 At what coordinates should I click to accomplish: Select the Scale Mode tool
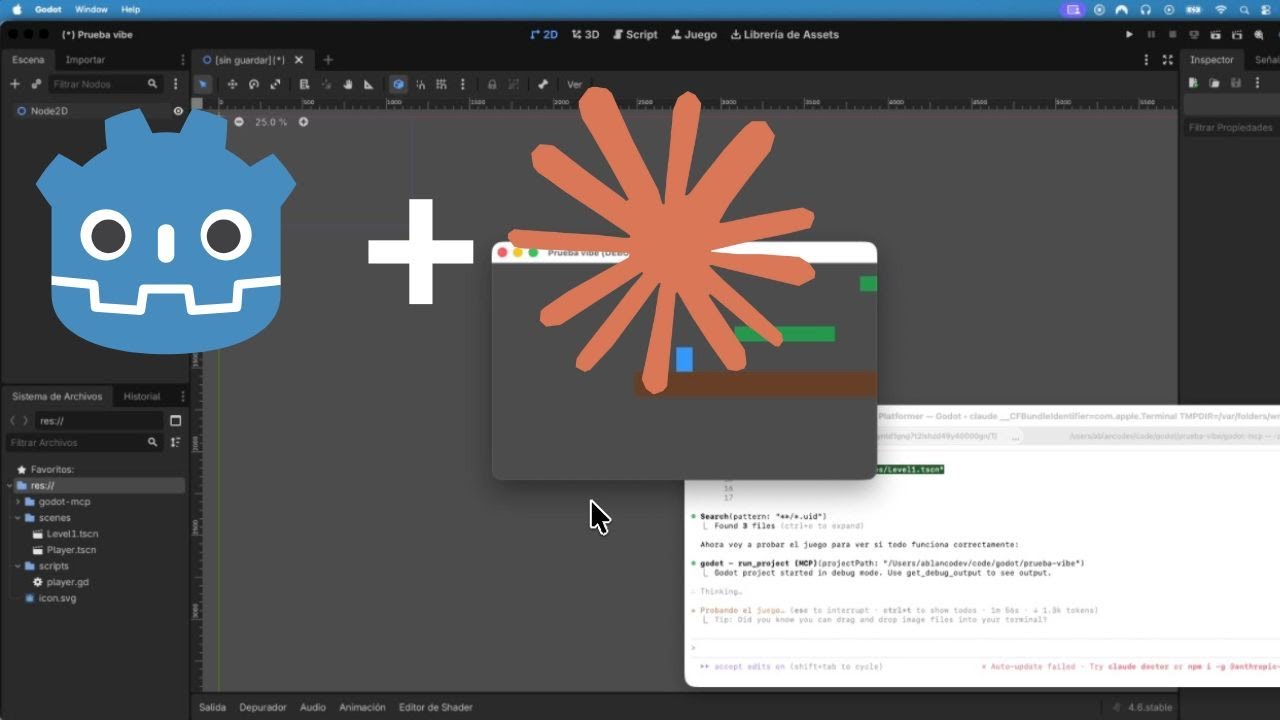[x=276, y=84]
